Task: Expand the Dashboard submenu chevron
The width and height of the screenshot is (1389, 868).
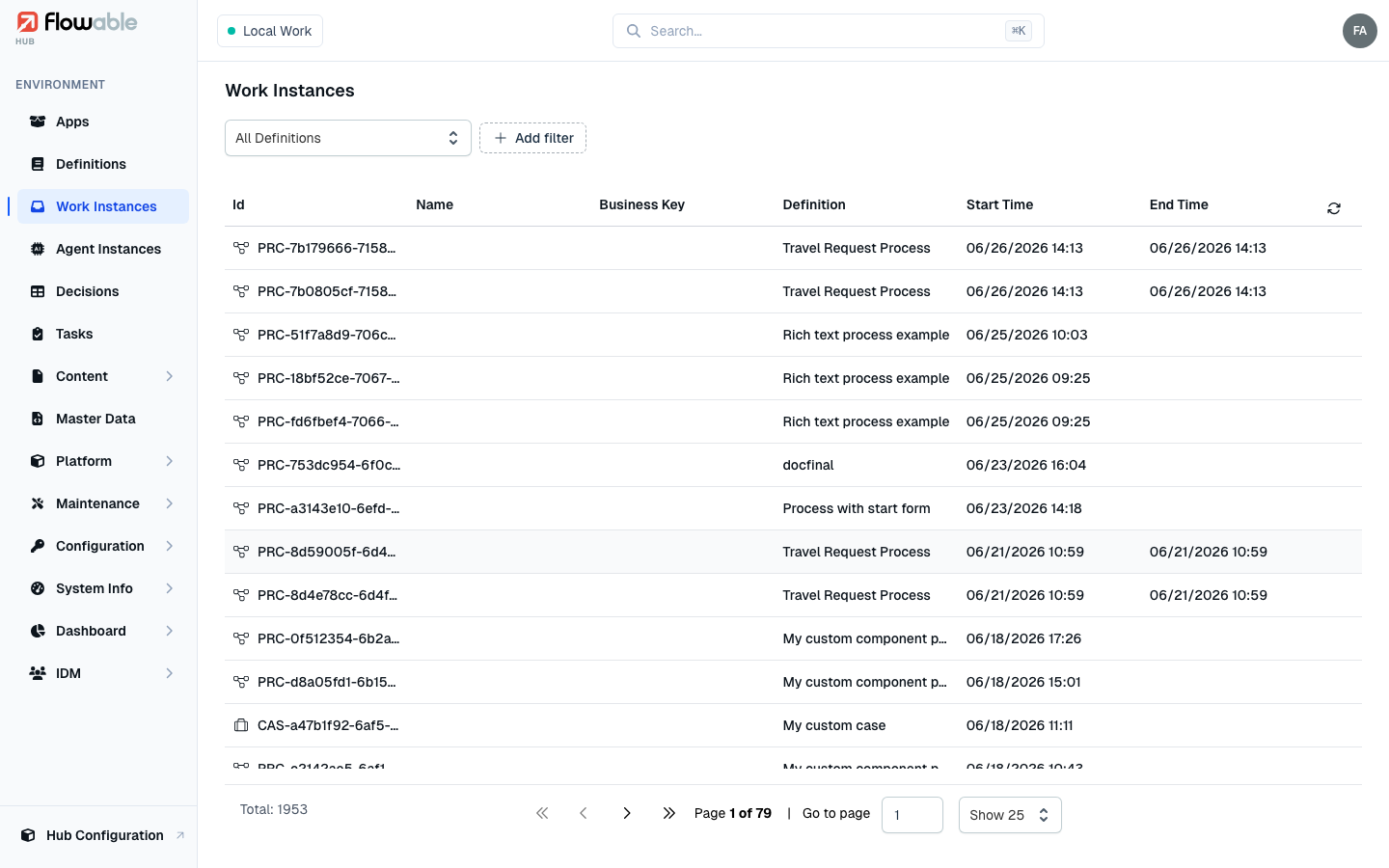Action: (170, 631)
